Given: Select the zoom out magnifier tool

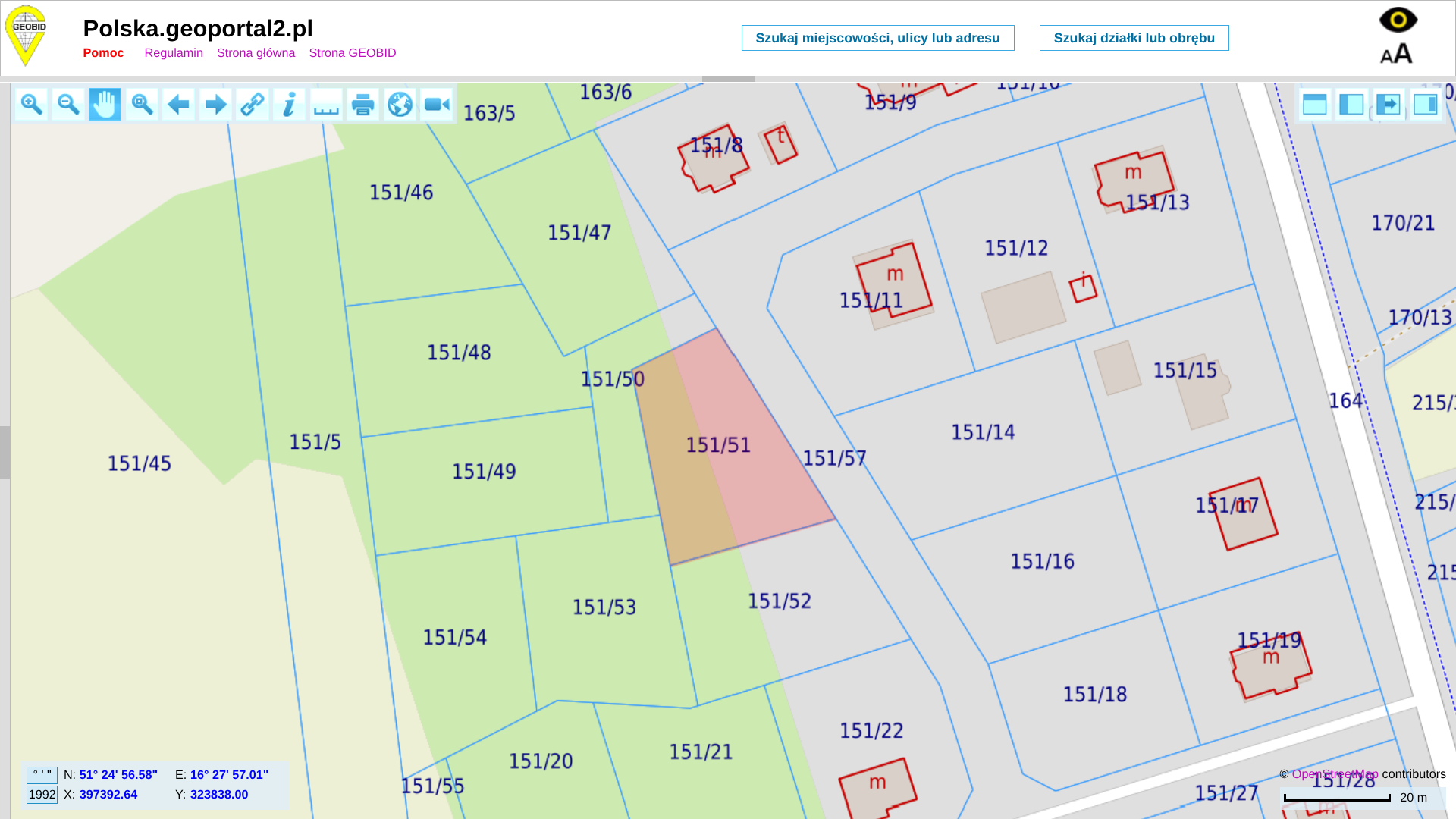Looking at the screenshot, I should (x=68, y=104).
